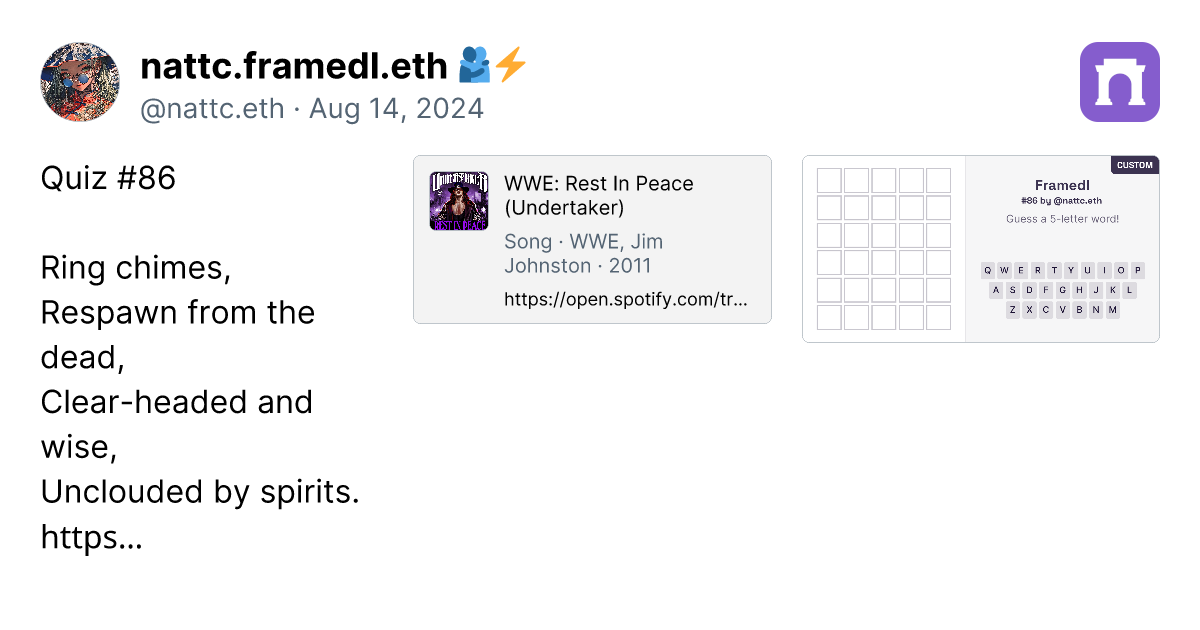Image resolution: width=1200 pixels, height=630 pixels.
Task: Click the CUSTOM badge on Framedl card
Action: 1134,165
